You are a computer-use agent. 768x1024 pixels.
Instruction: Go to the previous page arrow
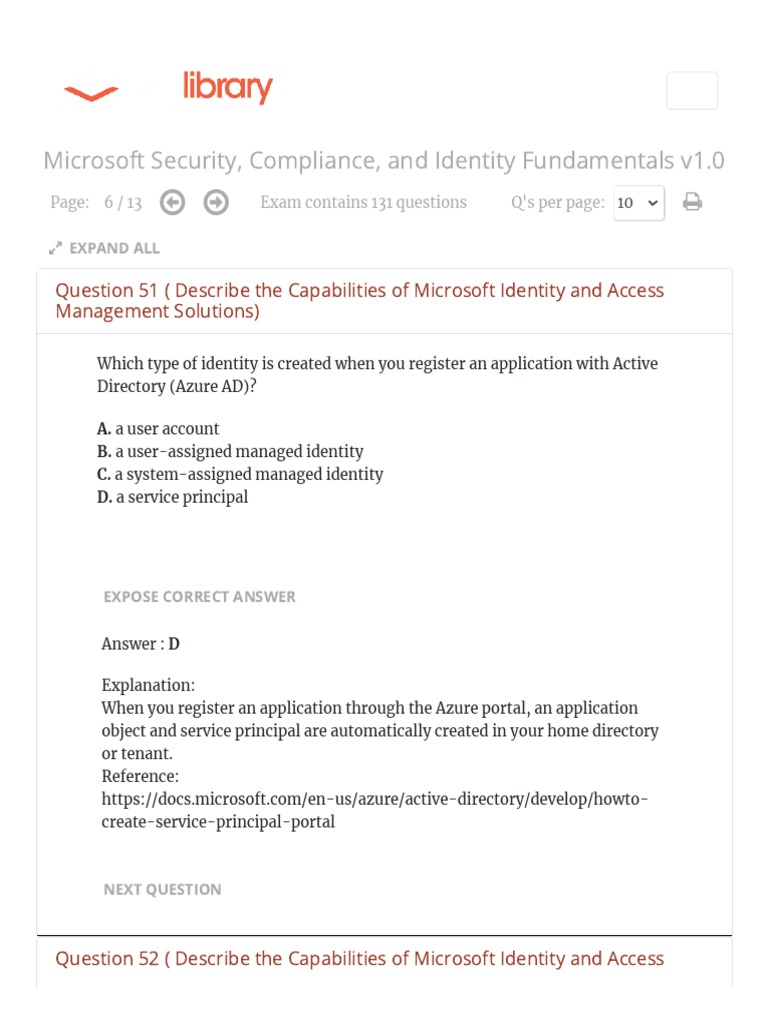click(x=173, y=203)
